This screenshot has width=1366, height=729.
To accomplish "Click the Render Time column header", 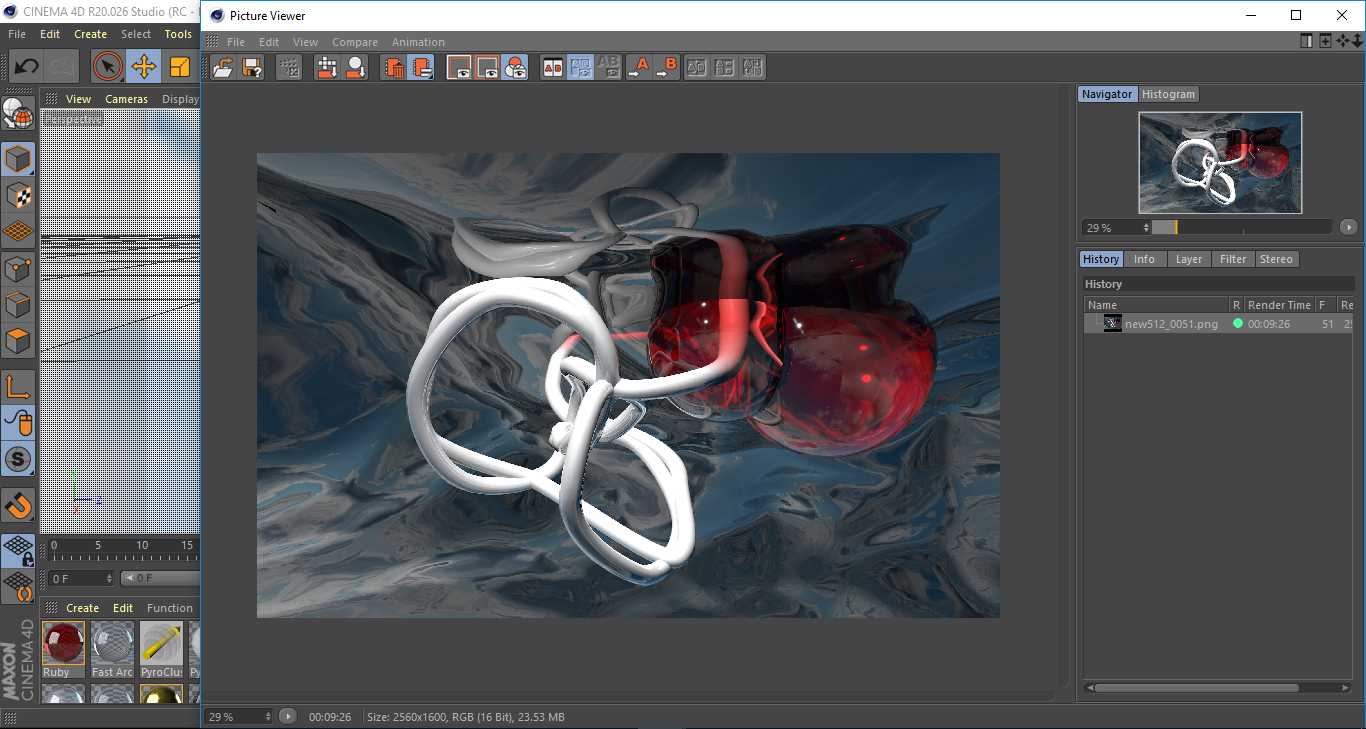I will 1279,305.
